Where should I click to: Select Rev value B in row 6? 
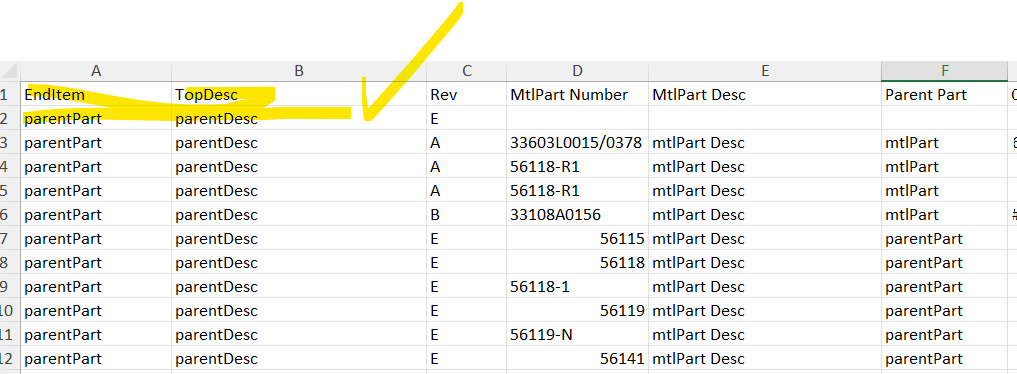[x=466, y=215]
